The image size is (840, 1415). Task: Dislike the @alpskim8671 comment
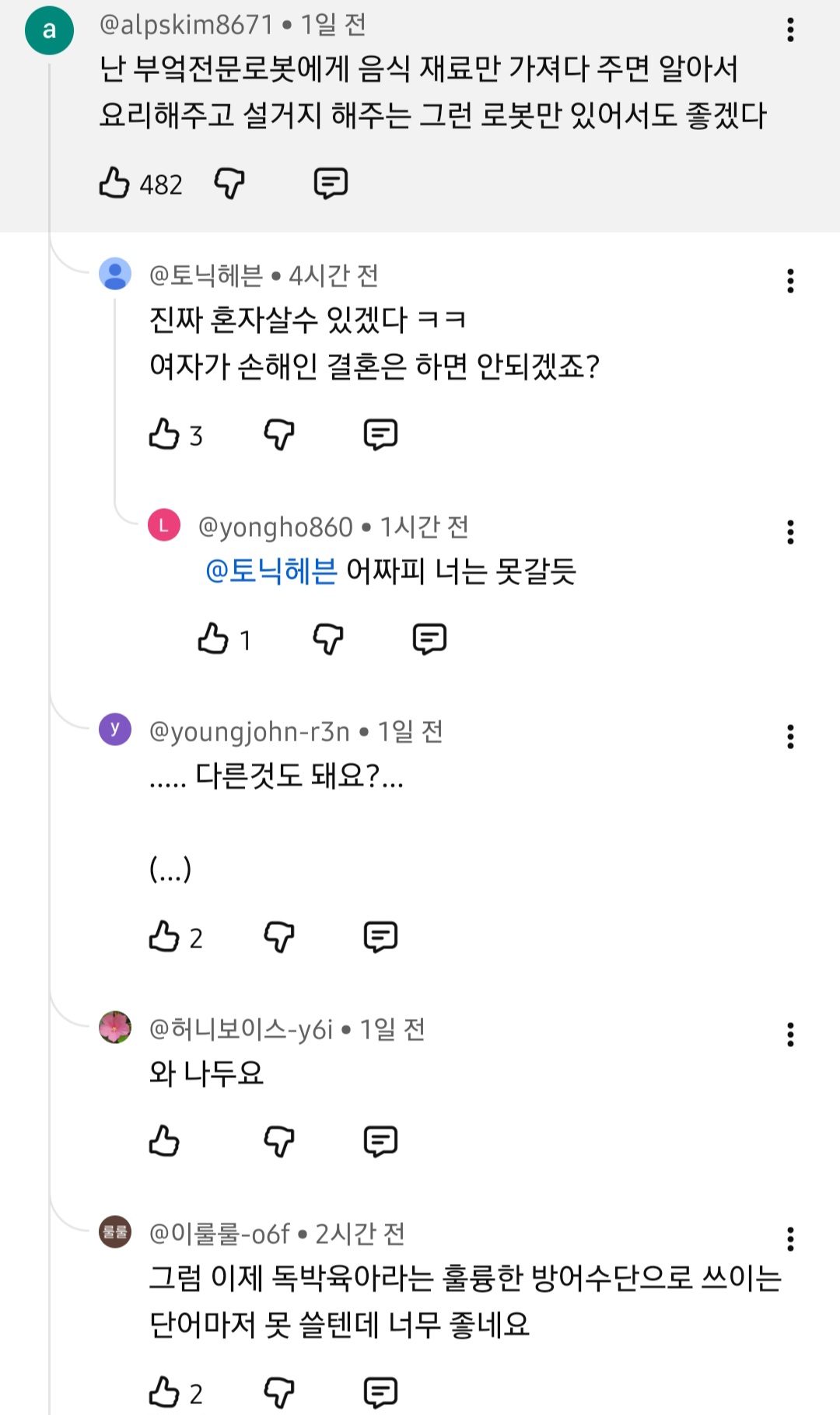click(x=229, y=184)
